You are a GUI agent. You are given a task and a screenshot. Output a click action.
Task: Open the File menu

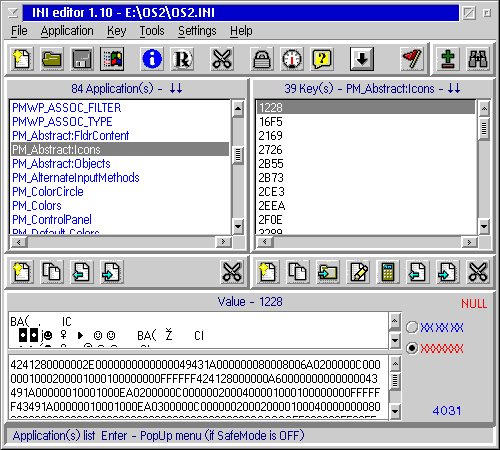click(x=19, y=31)
